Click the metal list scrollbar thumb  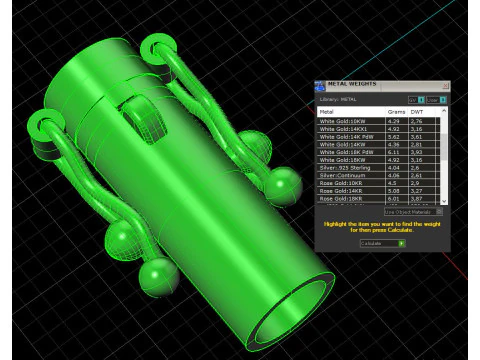coord(444,147)
